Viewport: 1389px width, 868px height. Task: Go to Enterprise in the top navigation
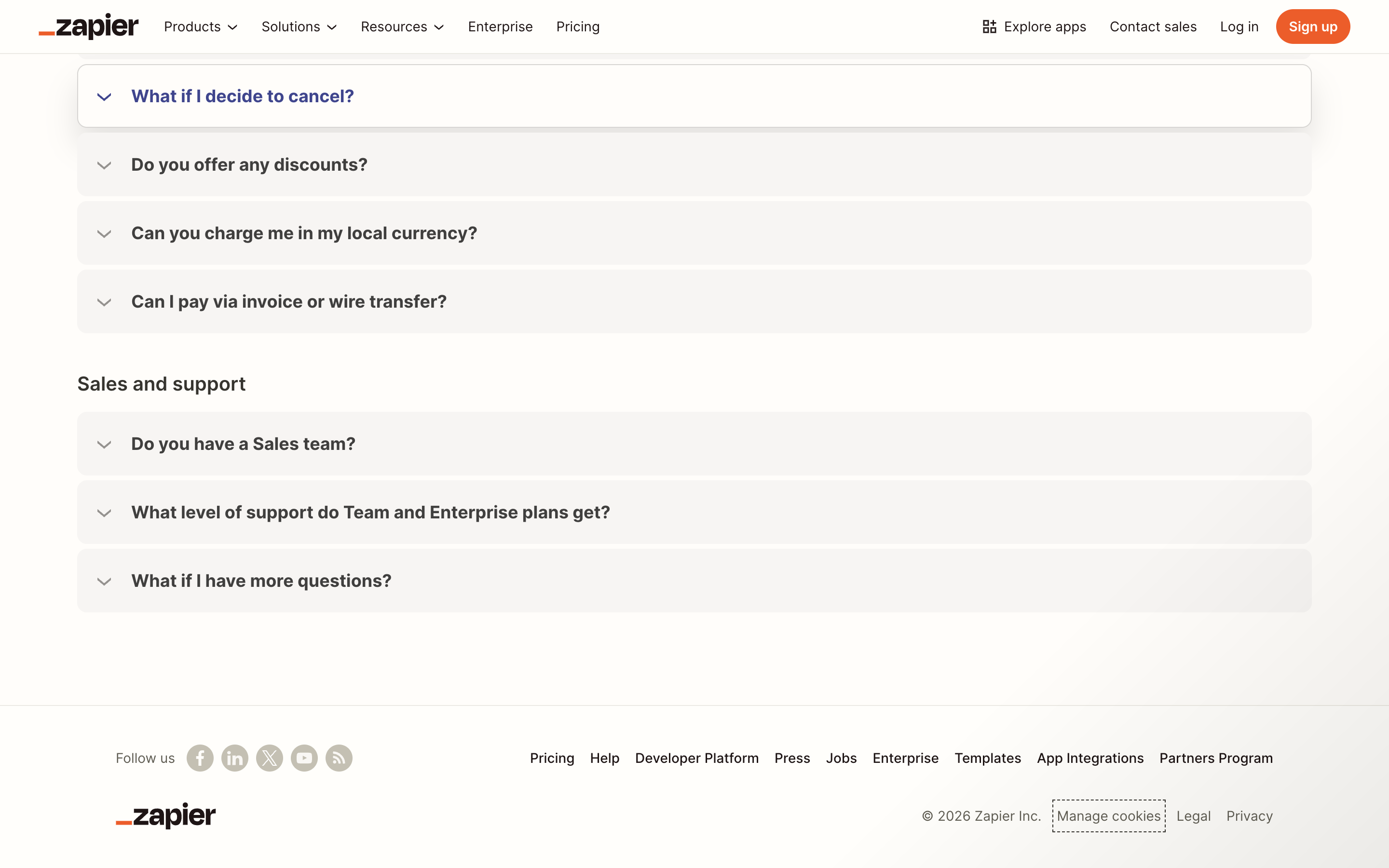pyautogui.click(x=500, y=27)
